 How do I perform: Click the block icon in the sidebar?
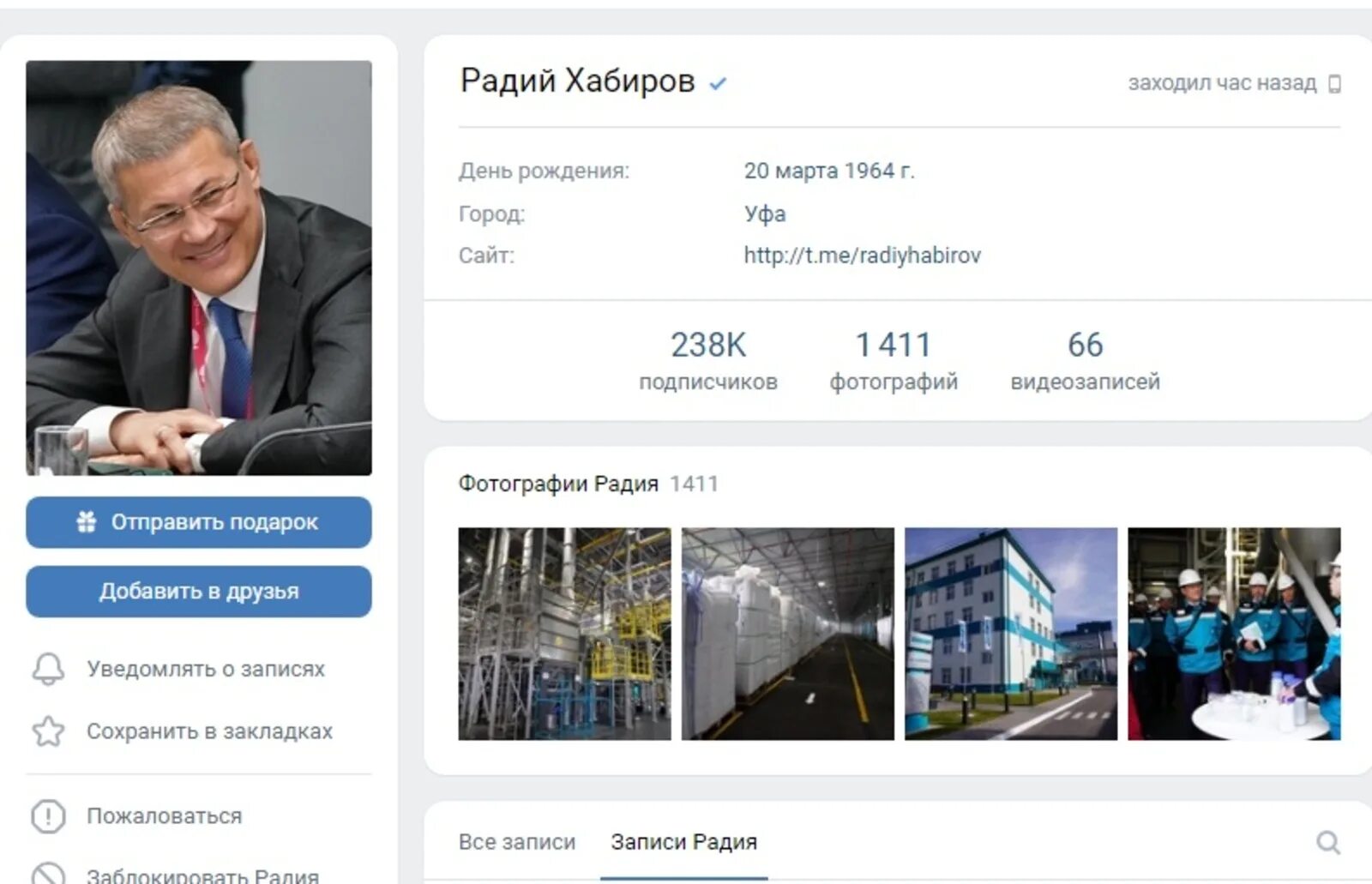click(x=48, y=873)
